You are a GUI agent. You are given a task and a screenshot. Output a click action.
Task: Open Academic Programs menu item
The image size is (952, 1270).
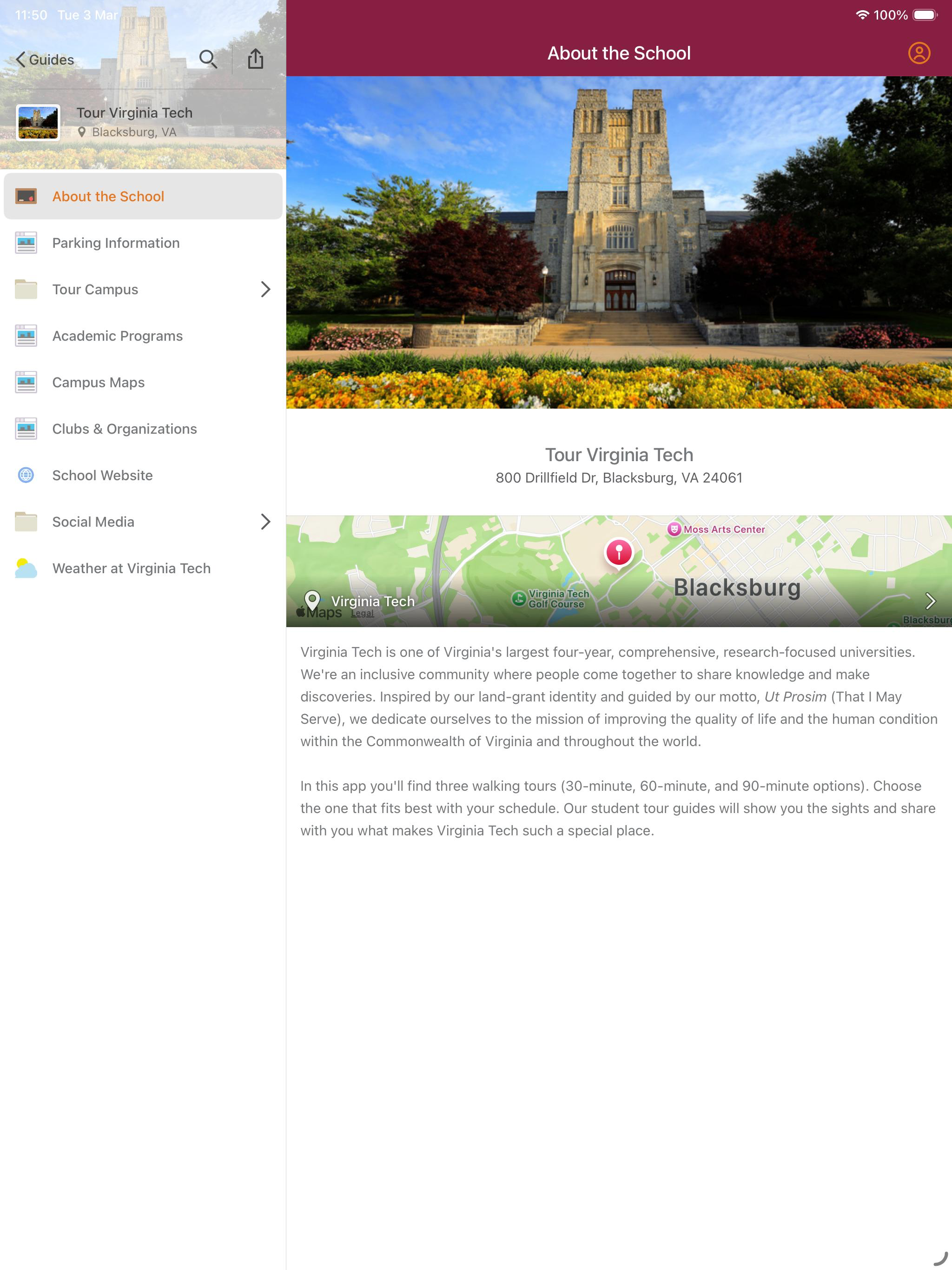(x=143, y=336)
